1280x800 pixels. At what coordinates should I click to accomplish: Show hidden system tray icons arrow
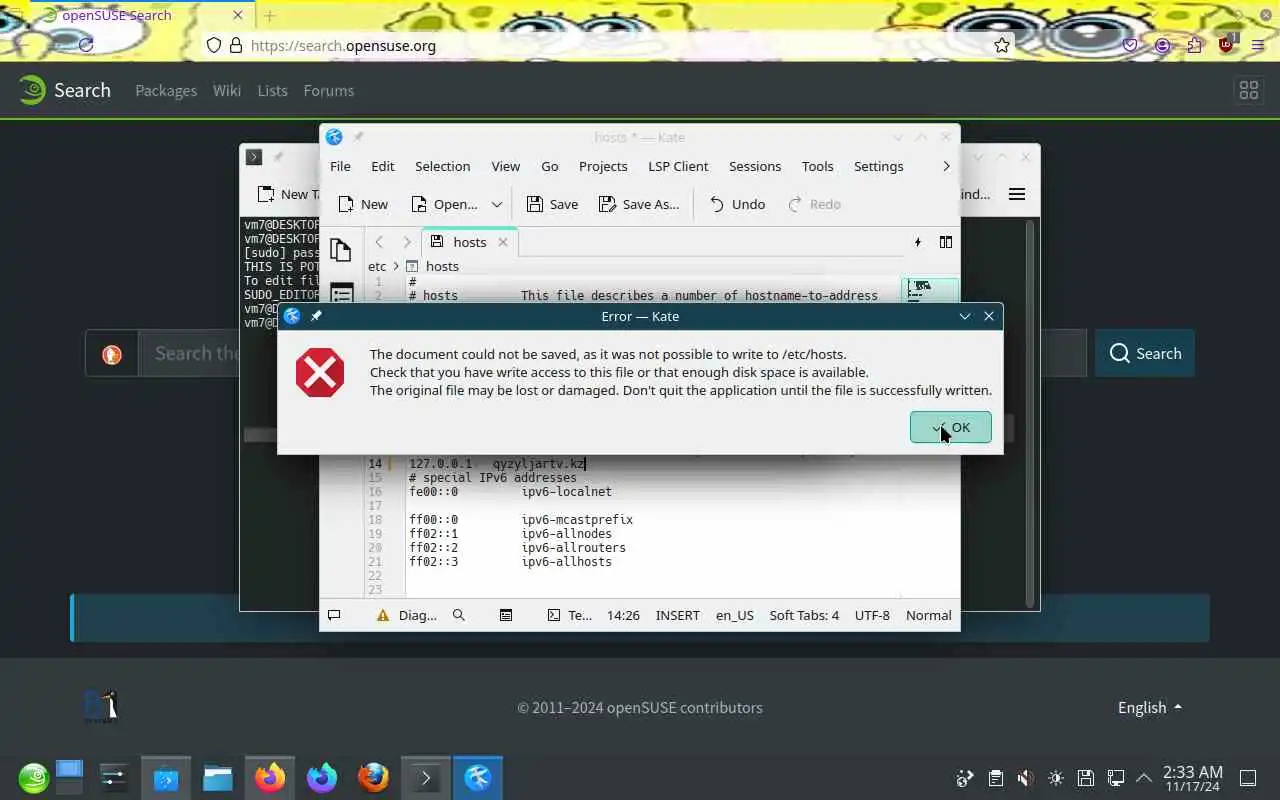tap(1144, 778)
